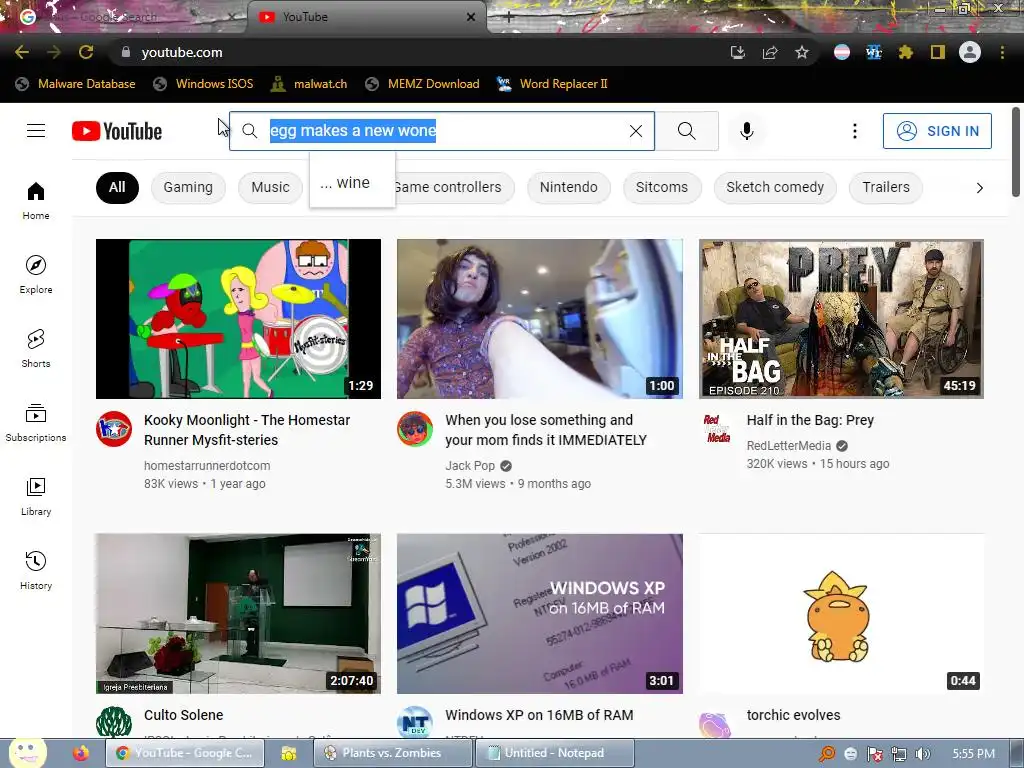Switch to the YouTube browser tab

(366, 17)
